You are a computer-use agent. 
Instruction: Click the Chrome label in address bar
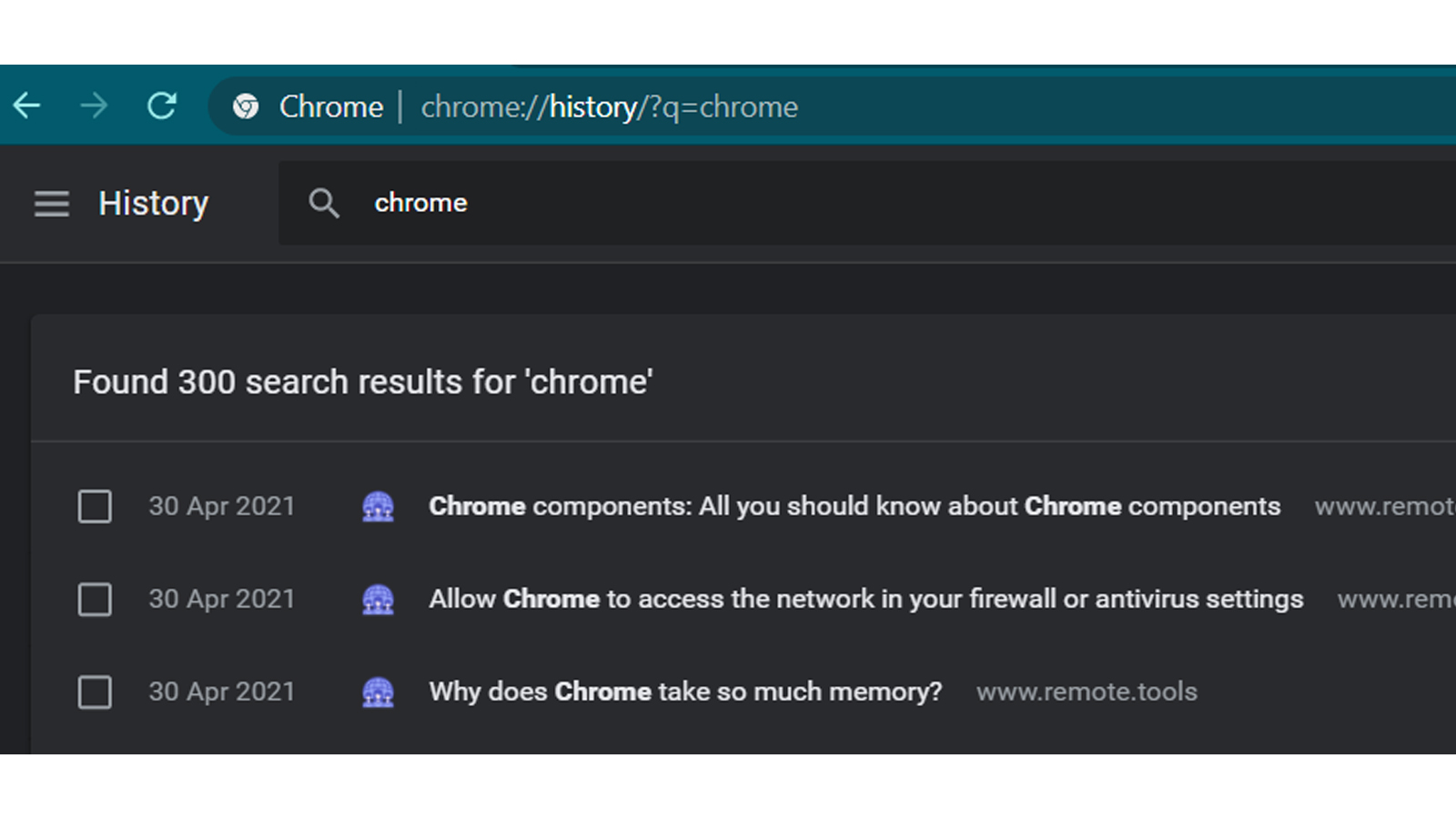click(x=331, y=106)
